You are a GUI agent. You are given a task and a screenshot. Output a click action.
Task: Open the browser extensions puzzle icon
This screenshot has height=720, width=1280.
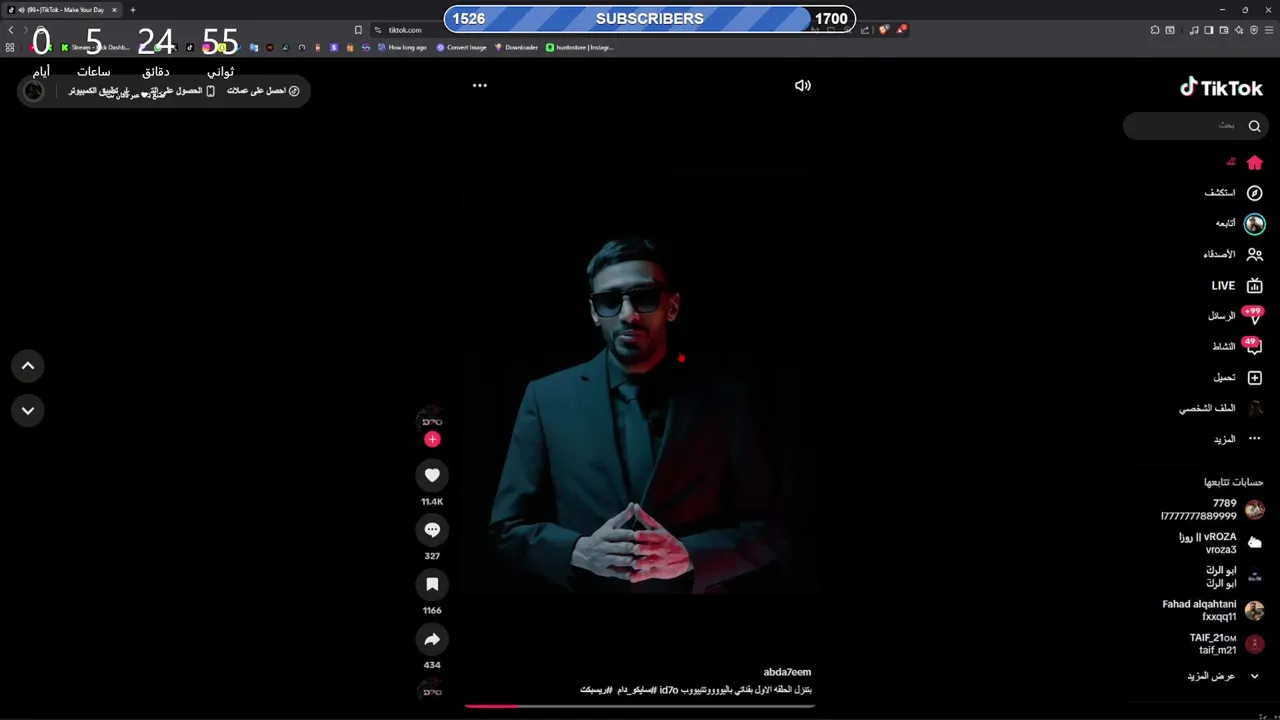coord(1155,30)
